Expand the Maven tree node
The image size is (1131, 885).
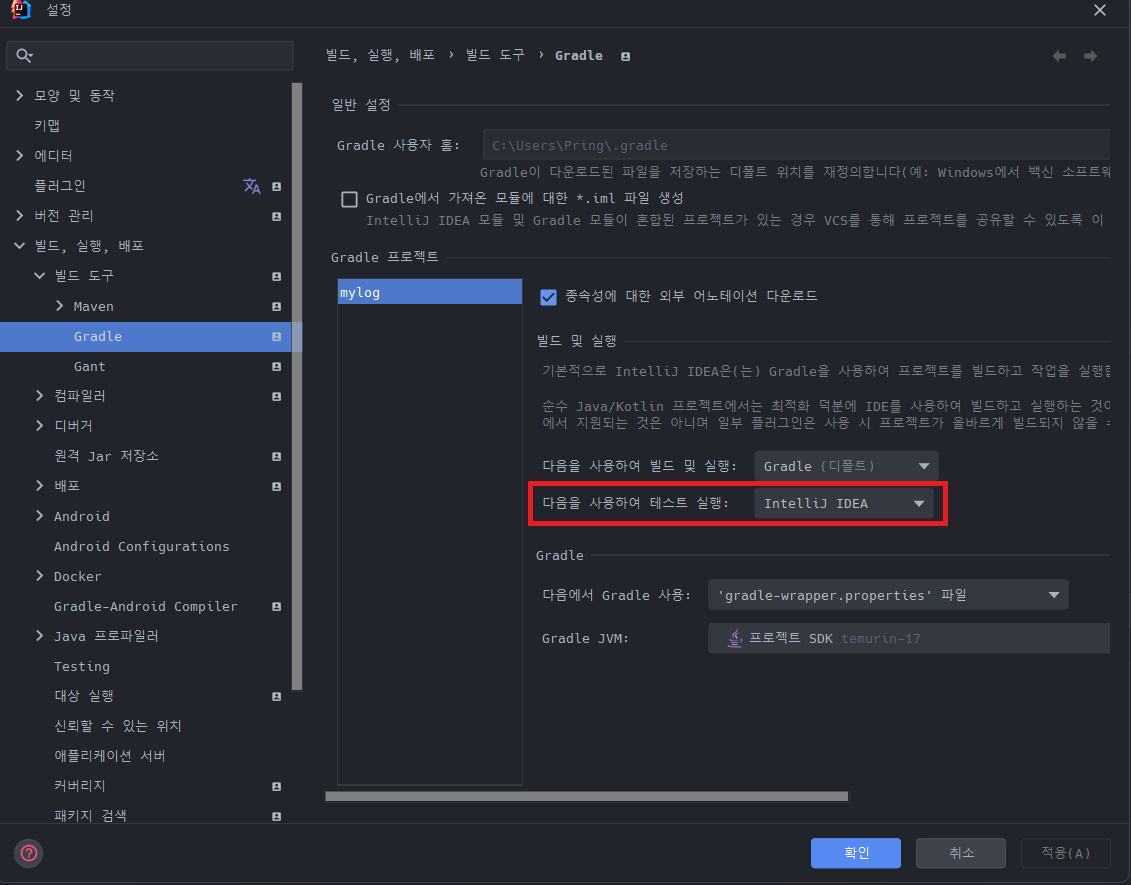point(60,306)
